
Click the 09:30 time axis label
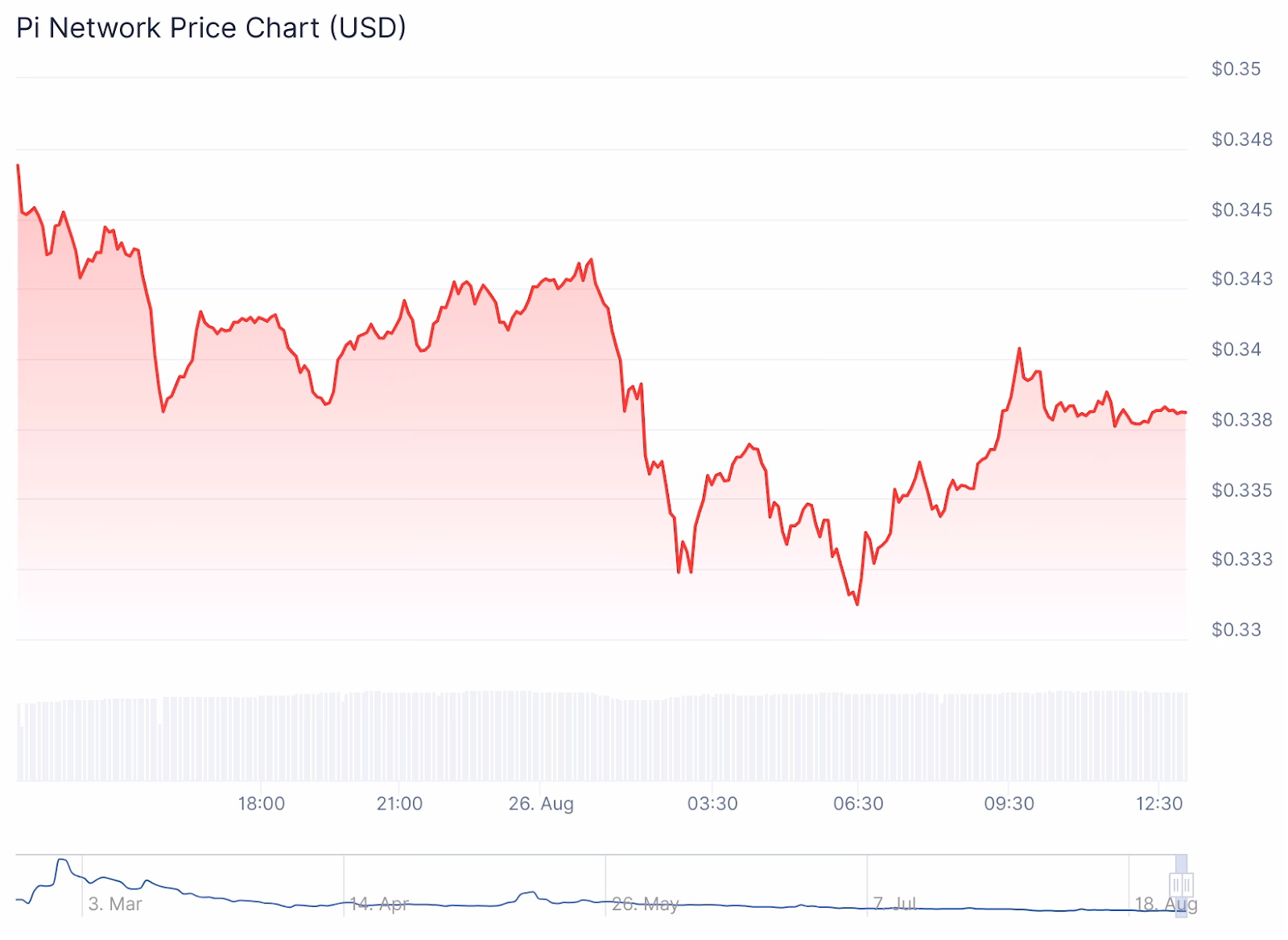point(1009,803)
